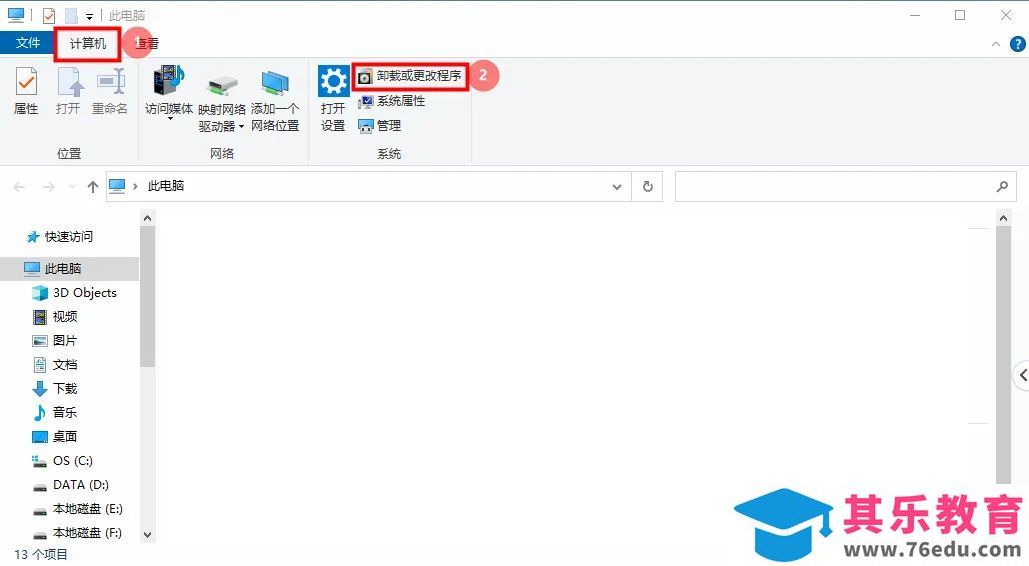
Task: Click 系统属性 in the ribbon
Action: tap(392, 101)
